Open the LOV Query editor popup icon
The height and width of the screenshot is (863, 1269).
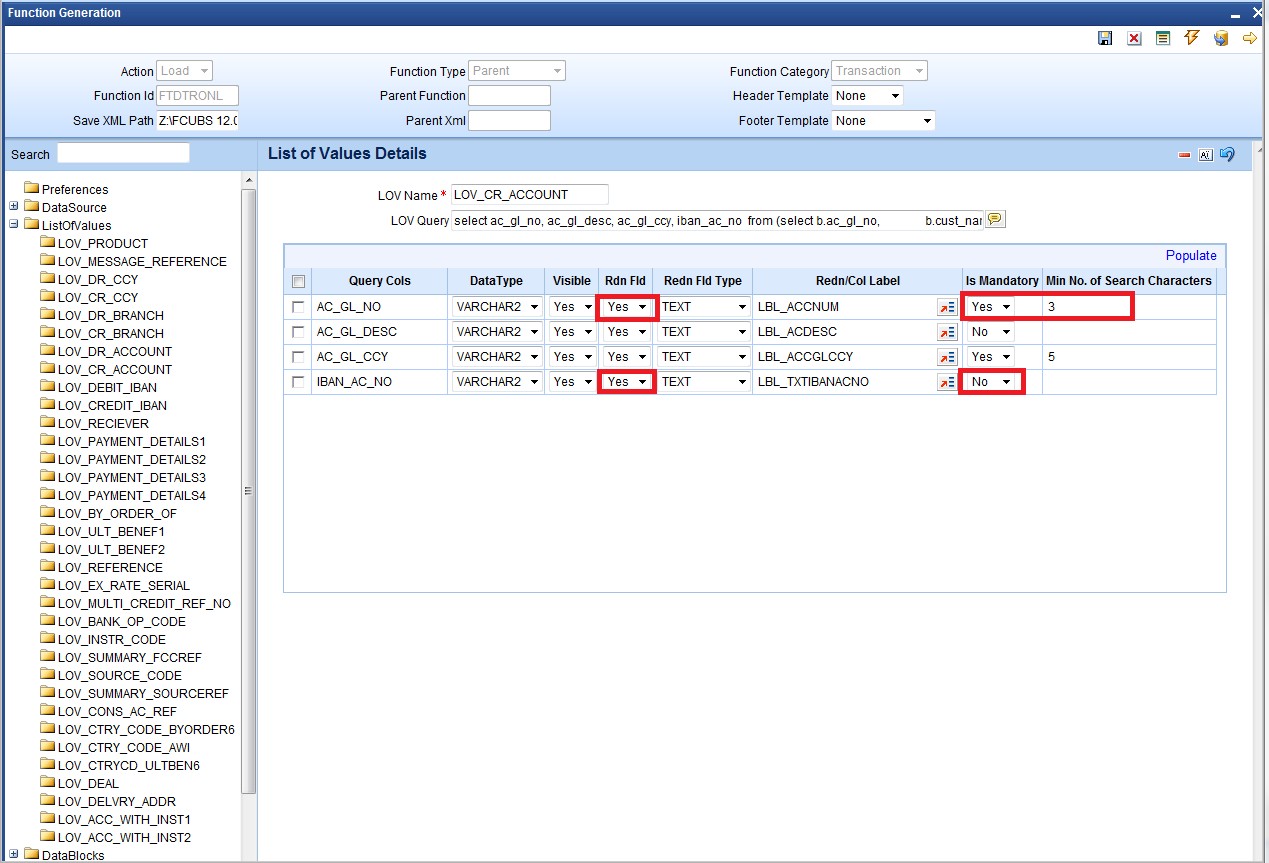tap(995, 220)
